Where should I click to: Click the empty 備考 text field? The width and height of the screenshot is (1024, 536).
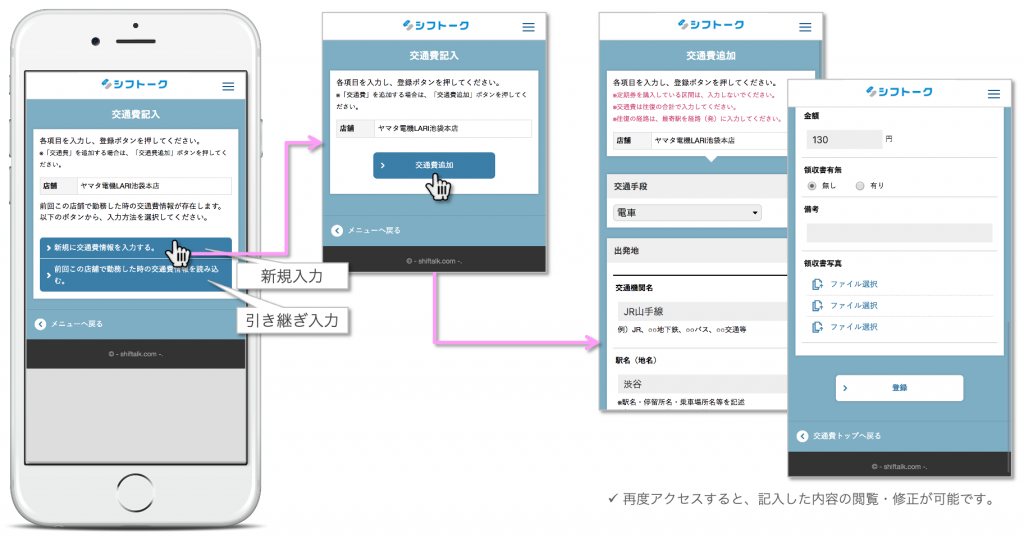tap(898, 232)
